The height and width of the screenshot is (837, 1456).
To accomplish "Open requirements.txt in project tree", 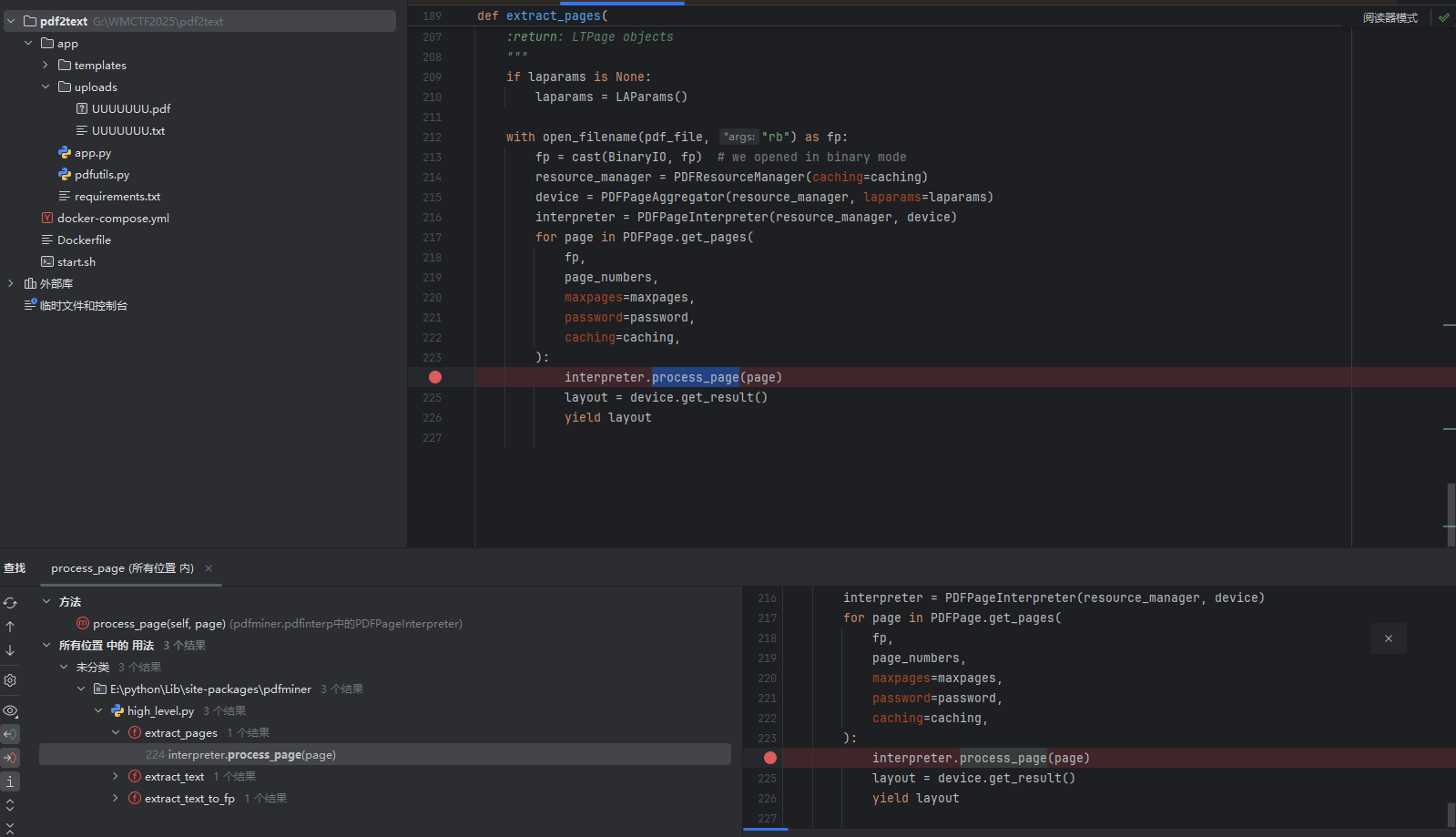I will [x=117, y=197].
